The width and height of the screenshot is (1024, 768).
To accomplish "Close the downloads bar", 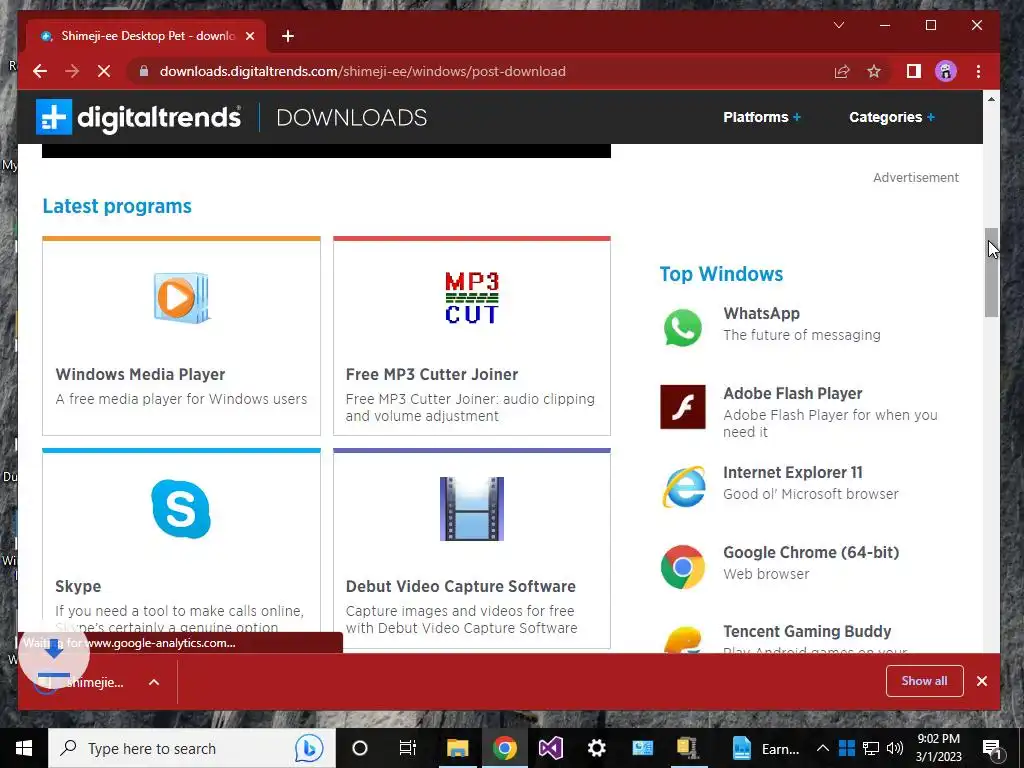I will (x=982, y=681).
